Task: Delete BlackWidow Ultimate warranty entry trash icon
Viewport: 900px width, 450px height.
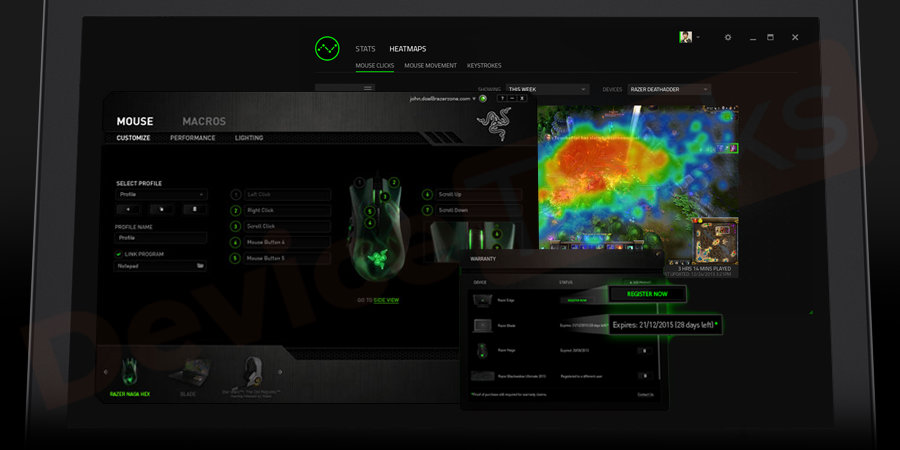Action: point(645,376)
